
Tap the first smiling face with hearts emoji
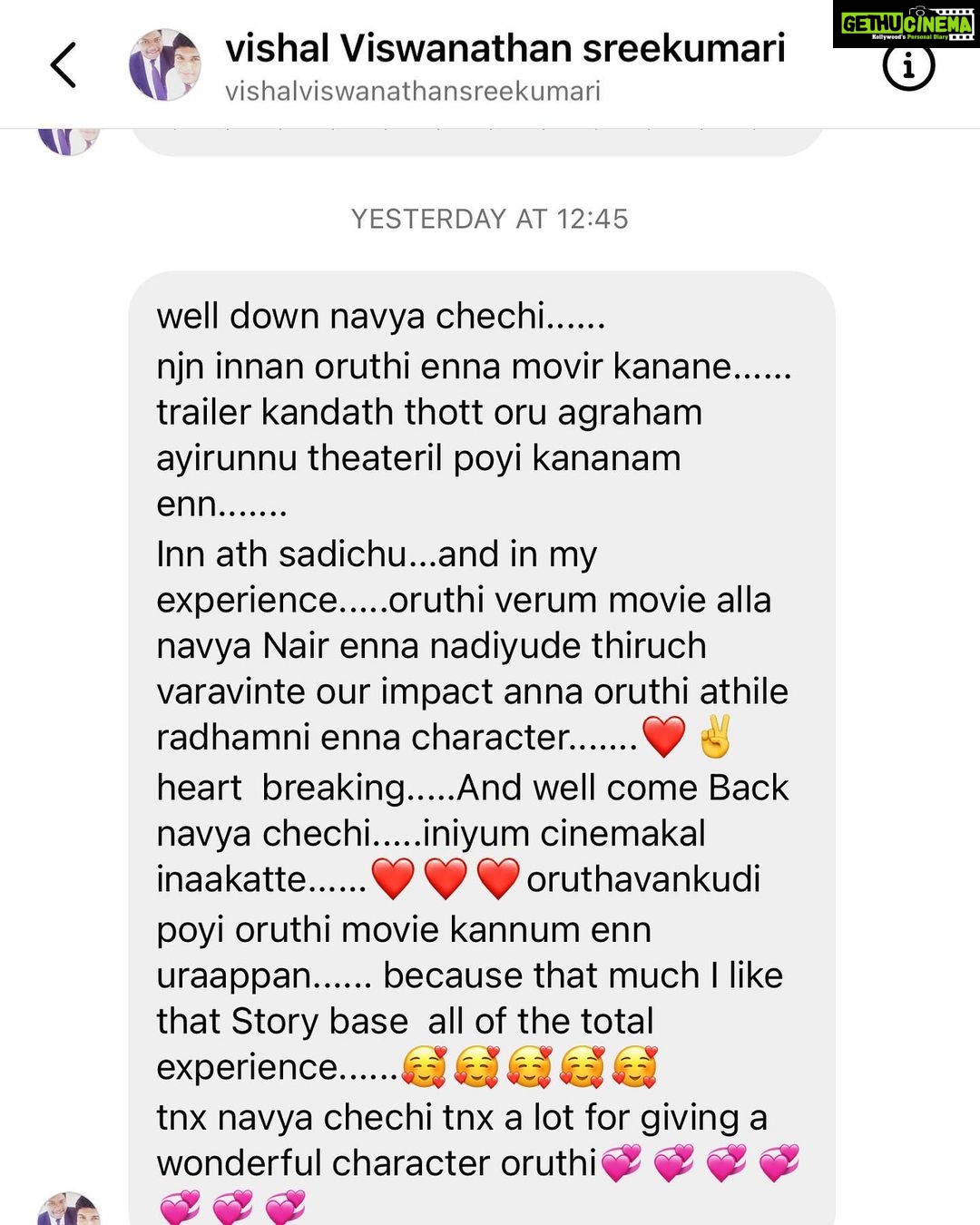point(424,1066)
